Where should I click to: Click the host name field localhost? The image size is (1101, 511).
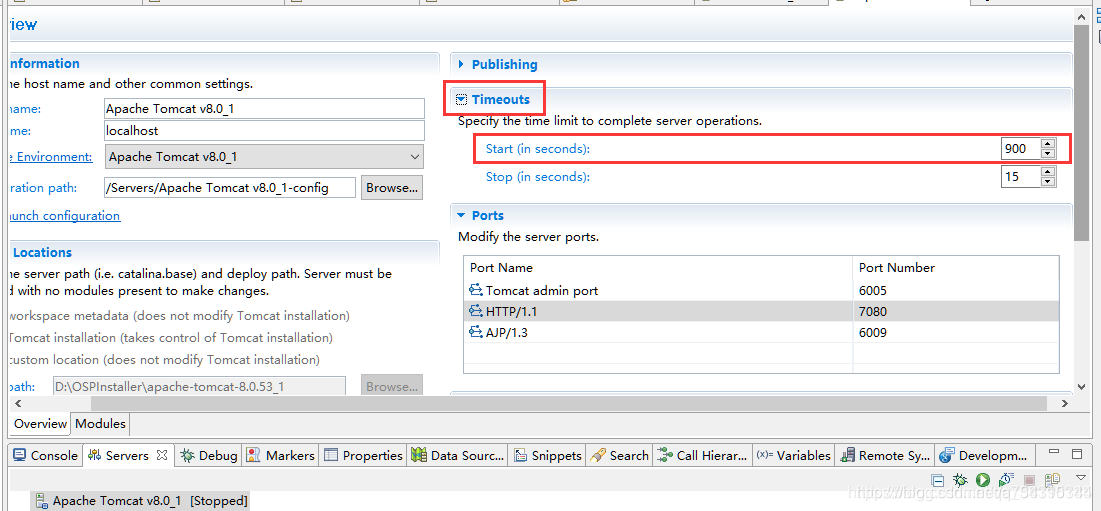click(x=264, y=131)
